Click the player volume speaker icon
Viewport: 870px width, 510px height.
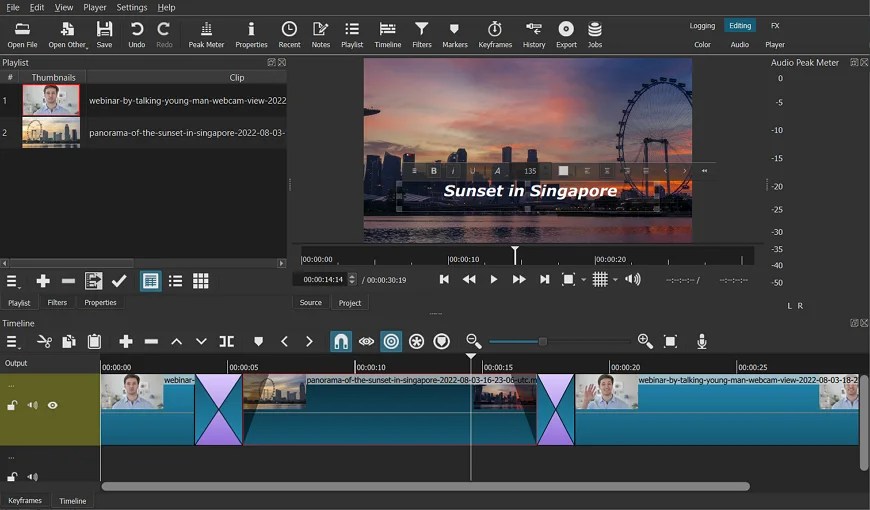click(x=633, y=279)
